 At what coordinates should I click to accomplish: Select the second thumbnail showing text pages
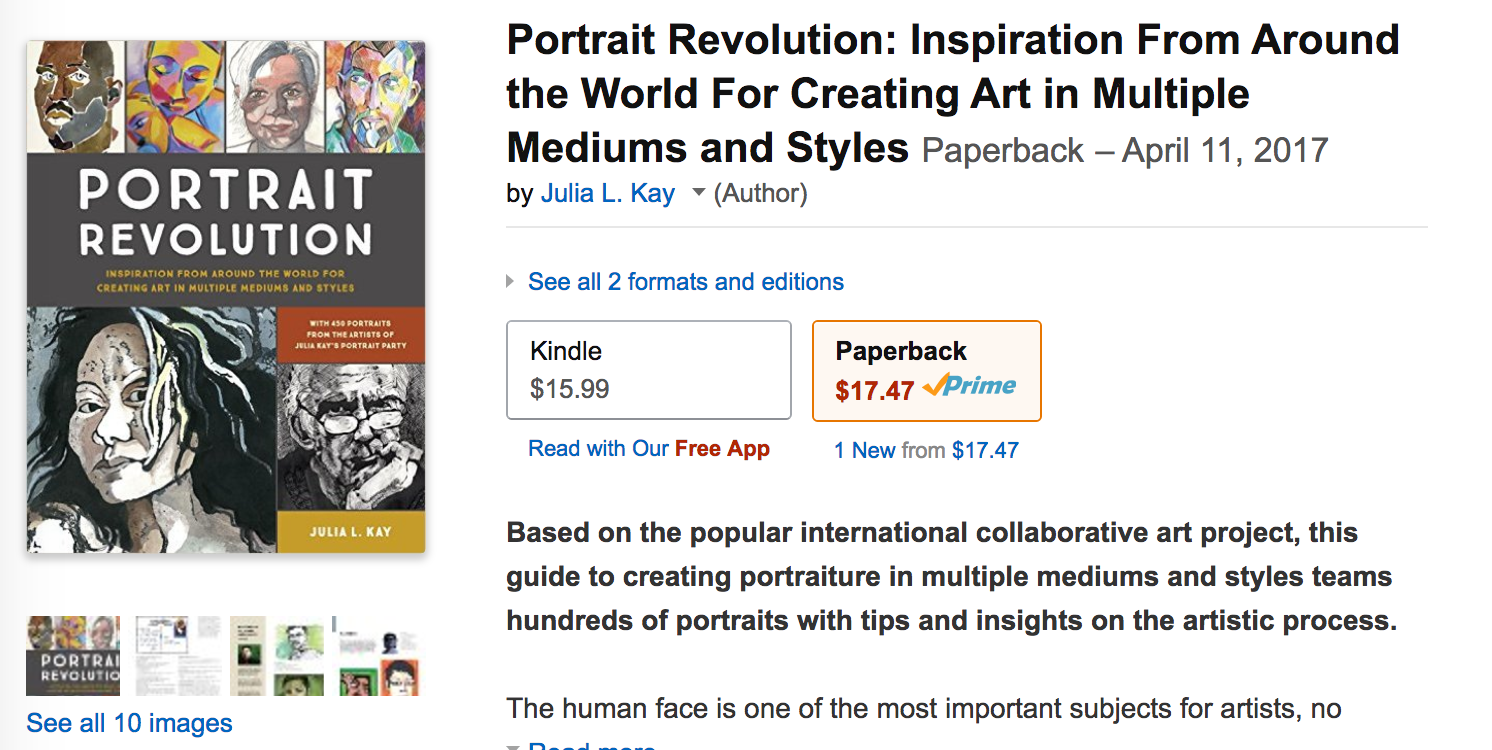pyautogui.click(x=176, y=655)
